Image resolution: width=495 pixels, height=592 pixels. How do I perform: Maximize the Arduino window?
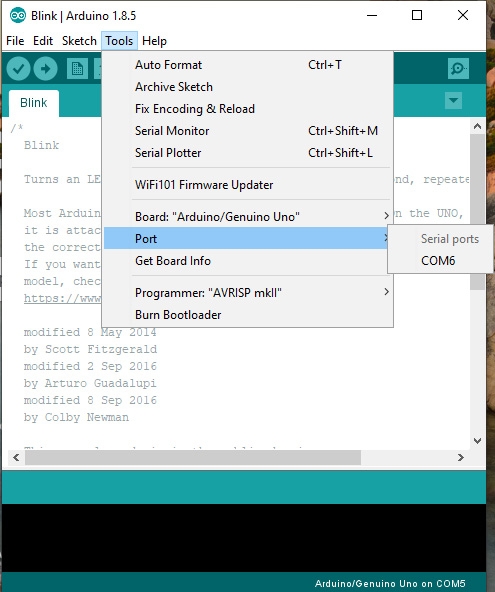point(417,15)
